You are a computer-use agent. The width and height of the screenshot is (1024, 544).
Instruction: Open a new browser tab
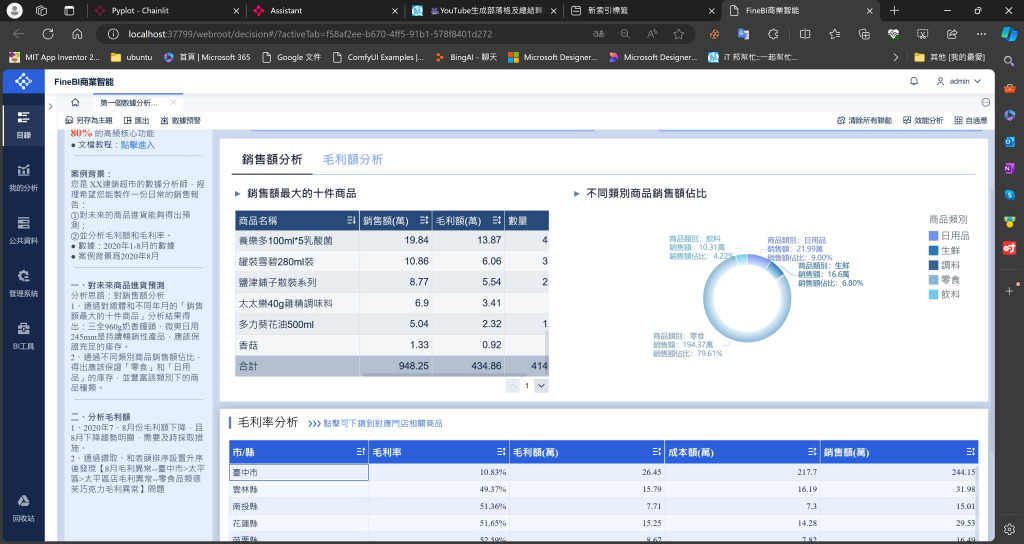[894, 10]
